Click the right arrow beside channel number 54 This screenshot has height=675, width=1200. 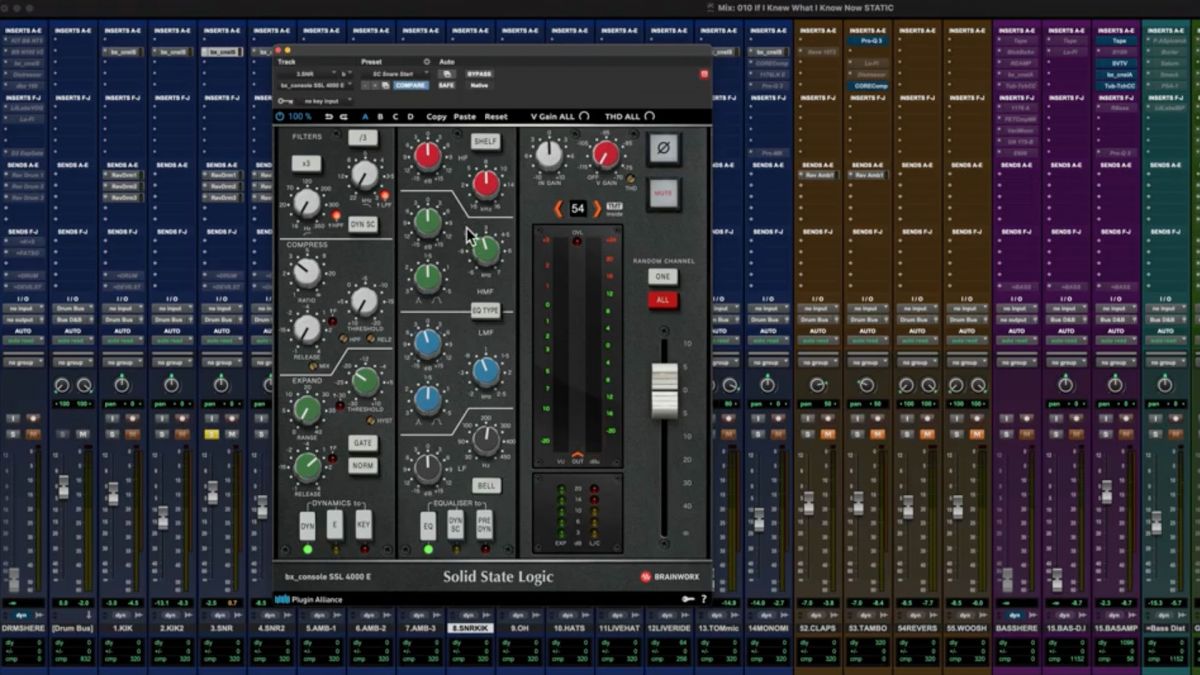[x=597, y=207]
